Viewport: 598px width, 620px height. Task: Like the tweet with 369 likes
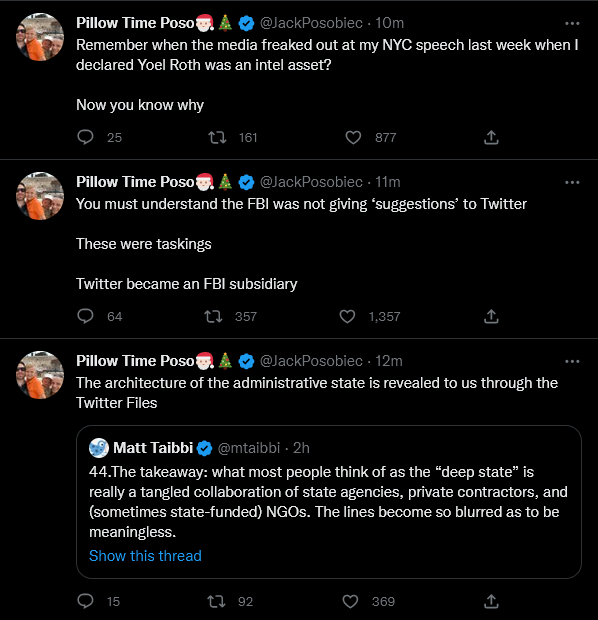[350, 601]
